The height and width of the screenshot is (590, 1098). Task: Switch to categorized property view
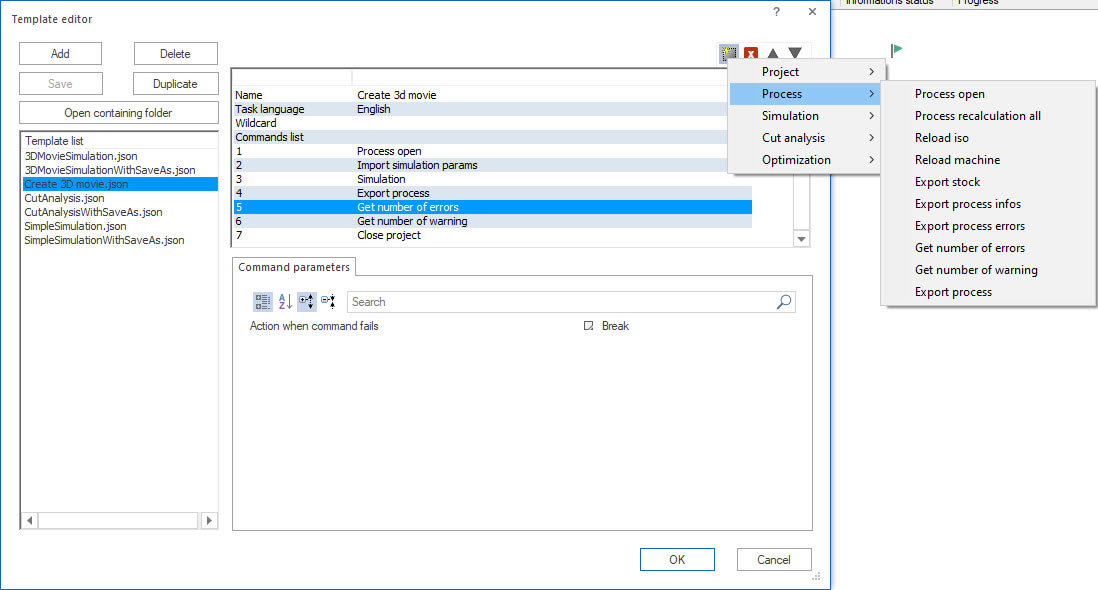pyautogui.click(x=262, y=301)
